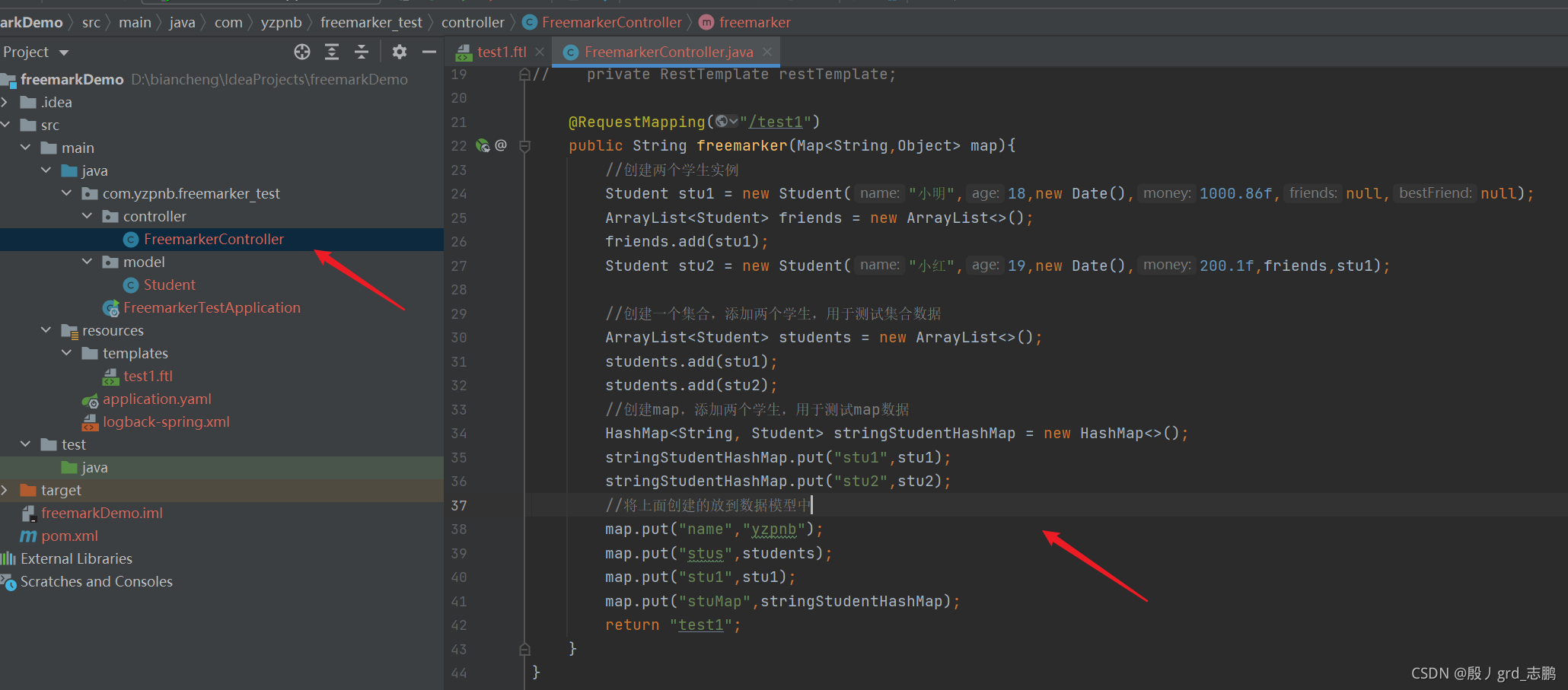Click the iml file icon for freemarkDemo.iml
This screenshot has height=690, width=1568.
pos(29,514)
